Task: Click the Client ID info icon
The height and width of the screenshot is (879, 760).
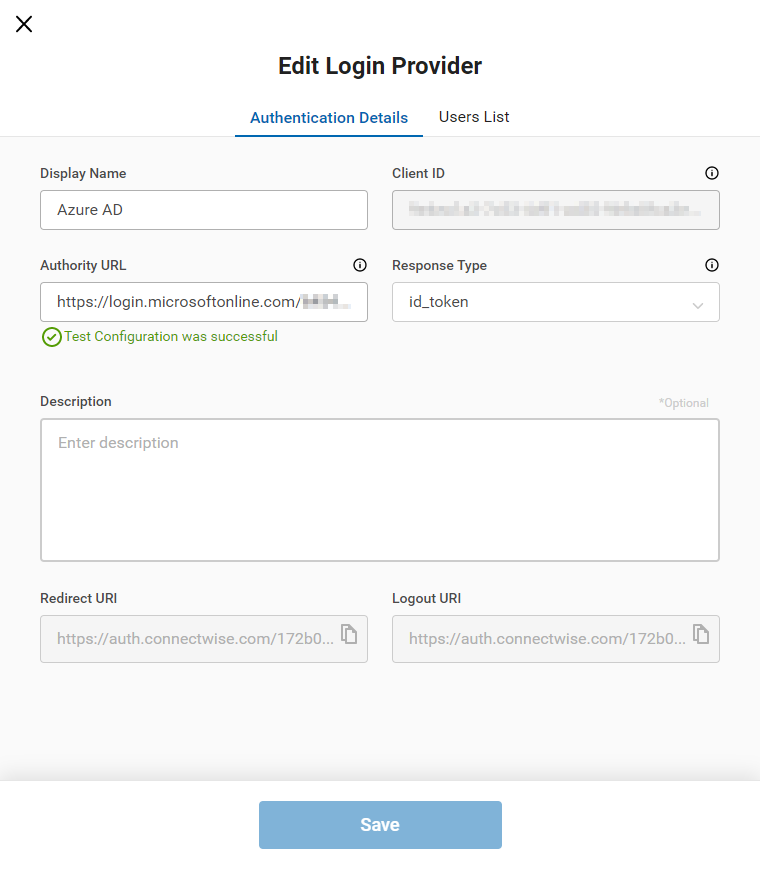Action: [x=712, y=173]
